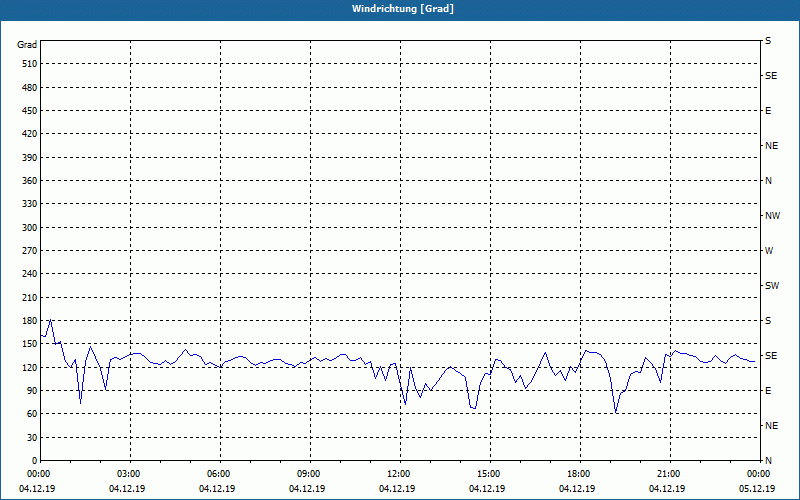Select the 60 y-axis tick label
This screenshot has height=500, width=800.
(x=32, y=414)
